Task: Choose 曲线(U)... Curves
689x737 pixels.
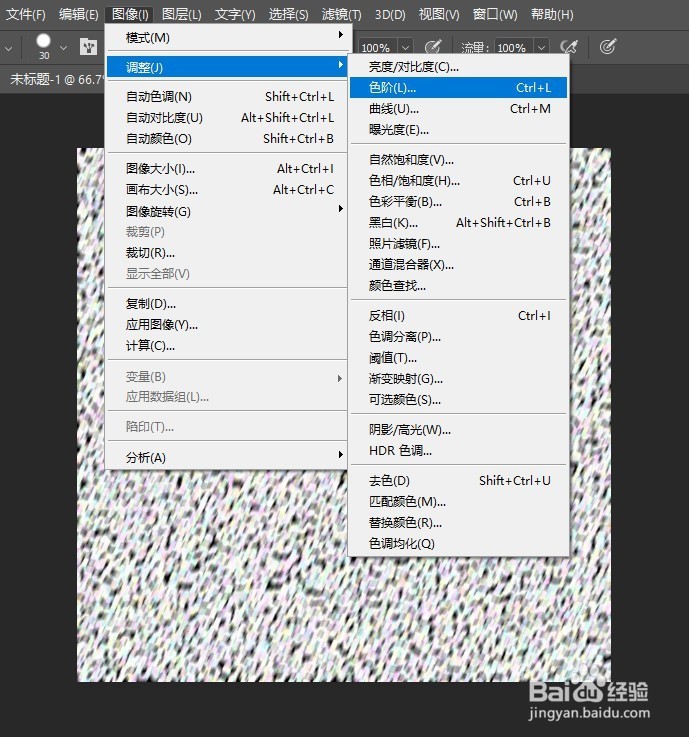Action: point(458,109)
